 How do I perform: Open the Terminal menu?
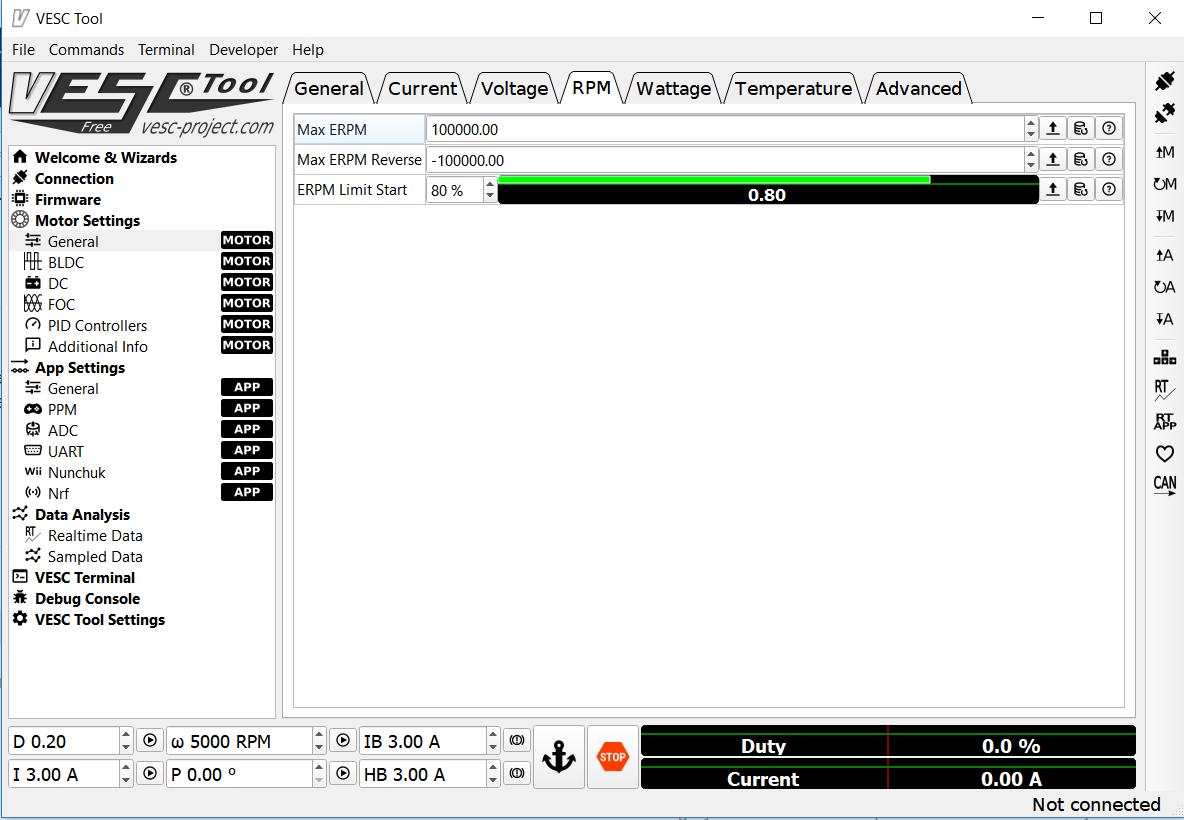[x=166, y=50]
